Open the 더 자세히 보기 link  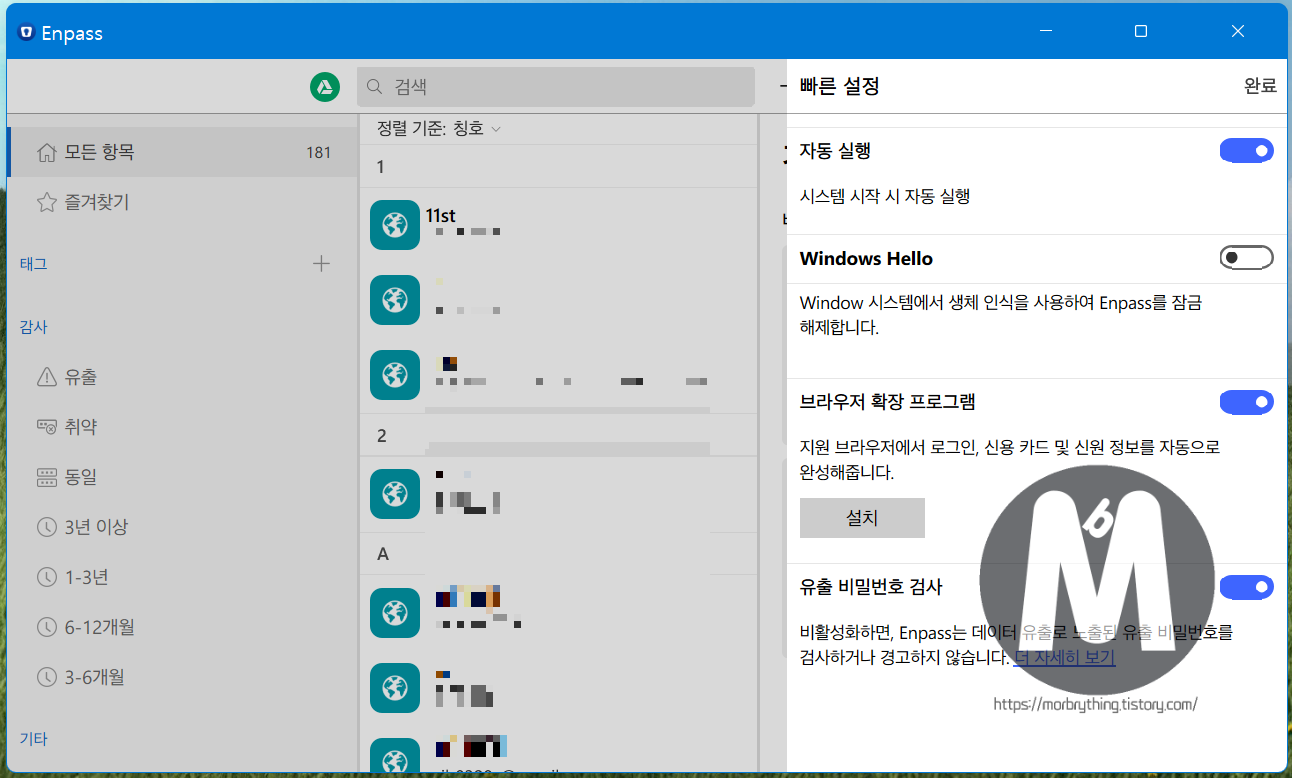[1064, 657]
